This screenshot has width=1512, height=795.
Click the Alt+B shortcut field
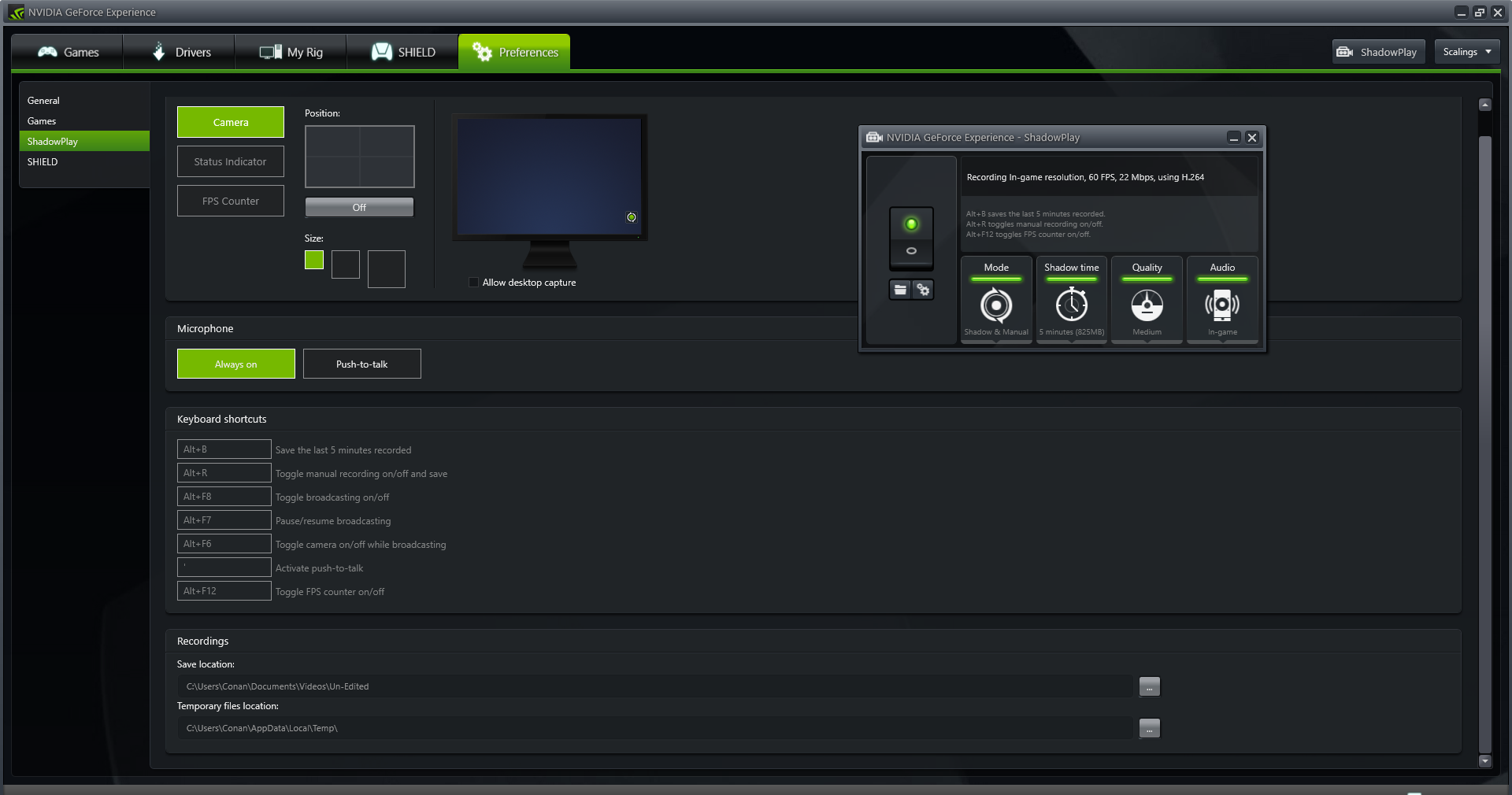pyautogui.click(x=224, y=449)
